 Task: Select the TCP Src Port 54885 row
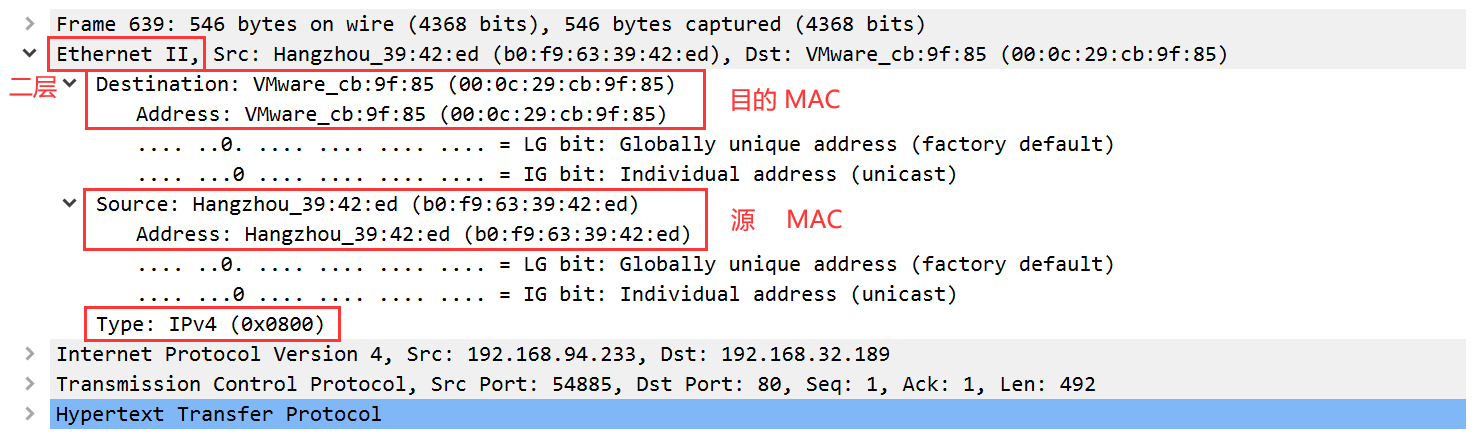tap(575, 384)
